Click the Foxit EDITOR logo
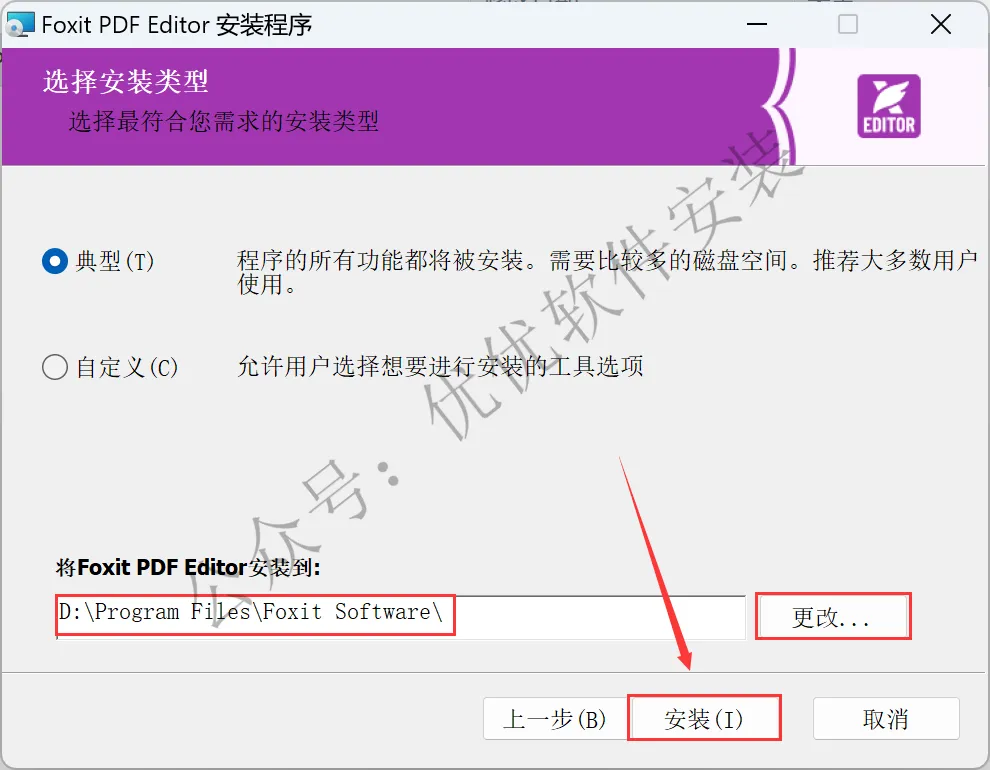This screenshot has width=990, height=770. [888, 106]
